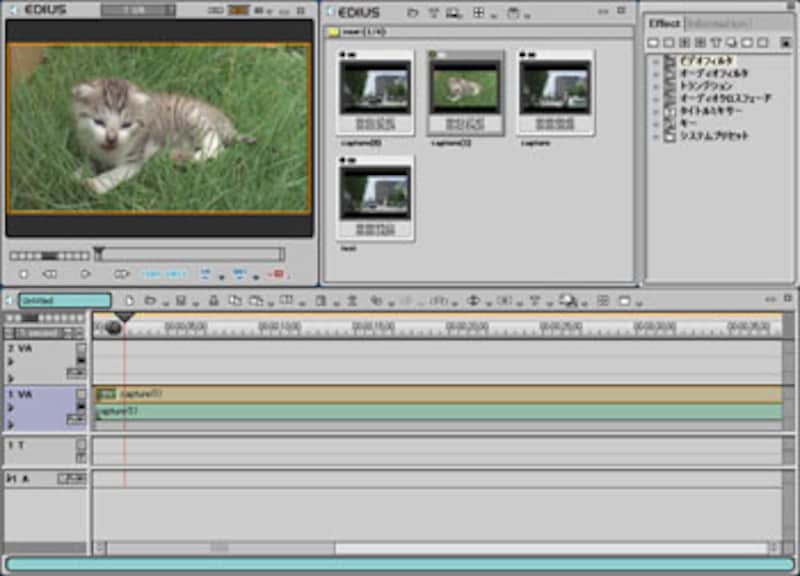The width and height of the screenshot is (800, 576).
Task: Toggle the checkbox on the 2 VA track
Action: coord(81,349)
